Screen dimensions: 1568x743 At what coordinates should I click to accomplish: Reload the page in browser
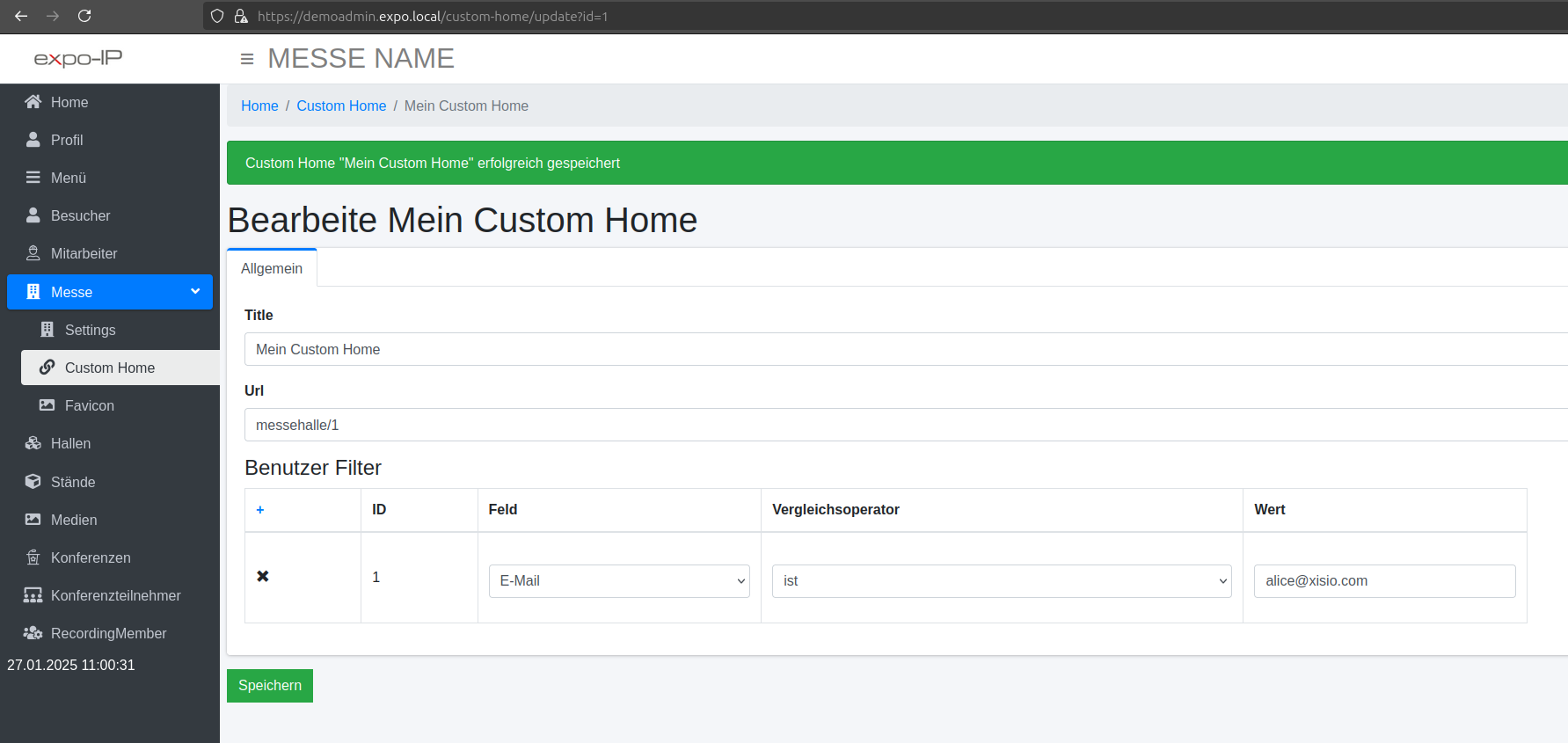pyautogui.click(x=84, y=16)
